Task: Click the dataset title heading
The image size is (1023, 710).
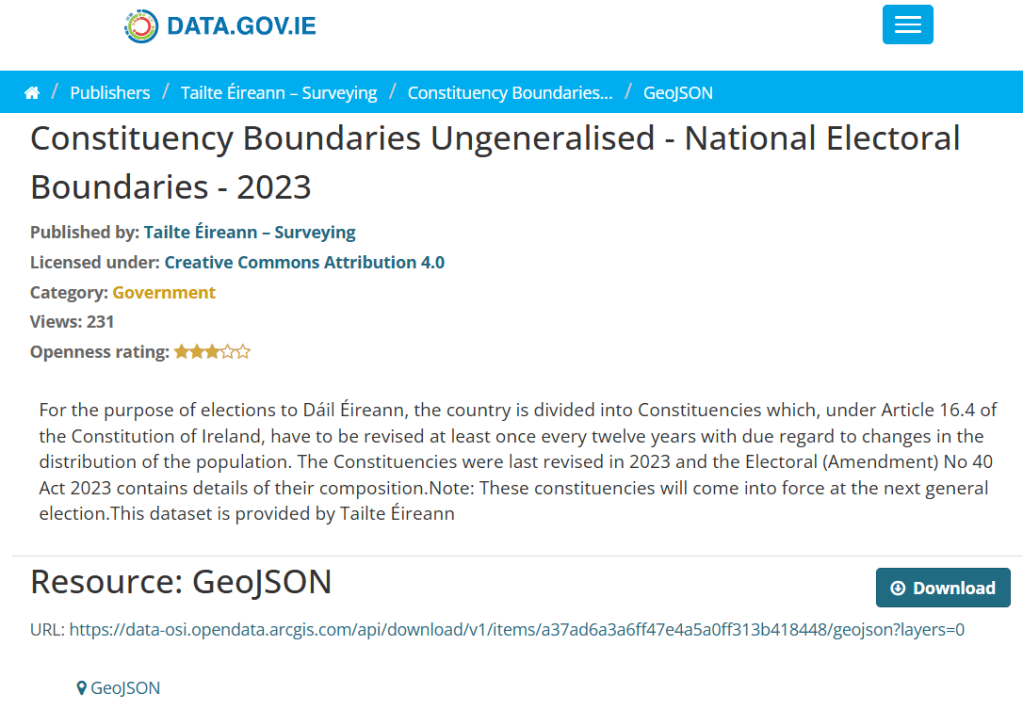Action: [x=495, y=162]
